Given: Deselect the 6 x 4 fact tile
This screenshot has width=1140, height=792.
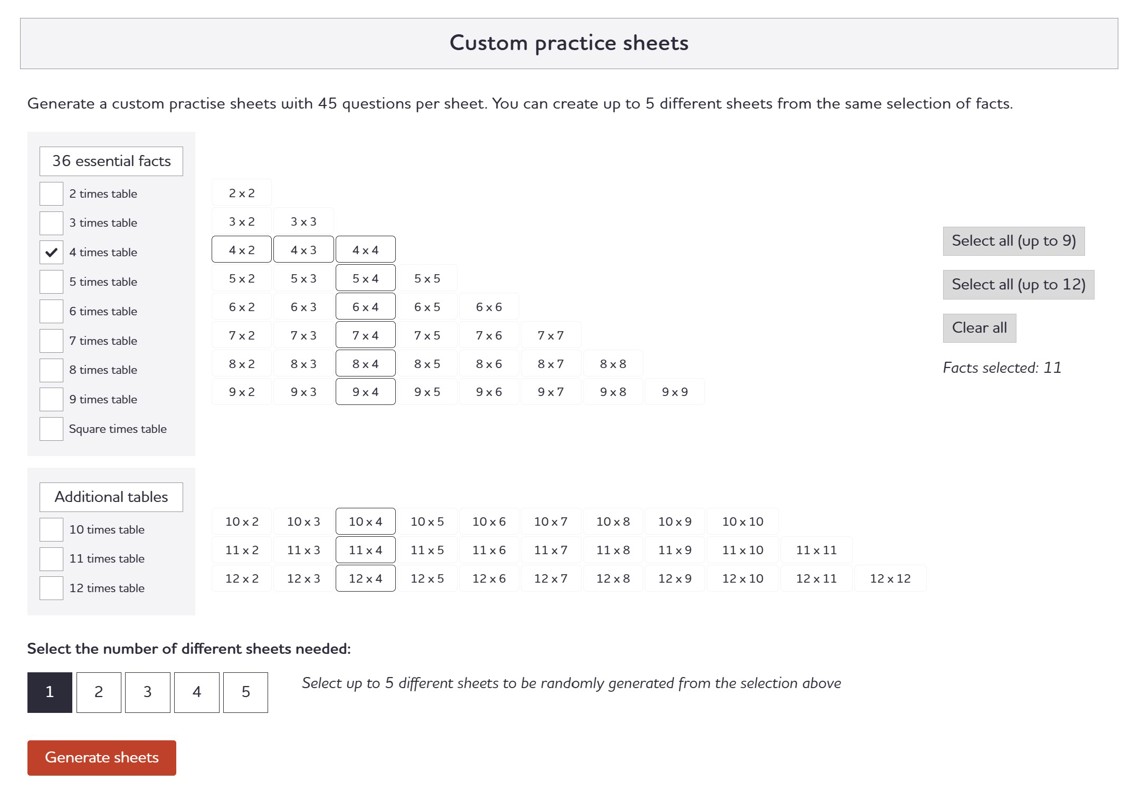Looking at the screenshot, I should [x=365, y=308].
